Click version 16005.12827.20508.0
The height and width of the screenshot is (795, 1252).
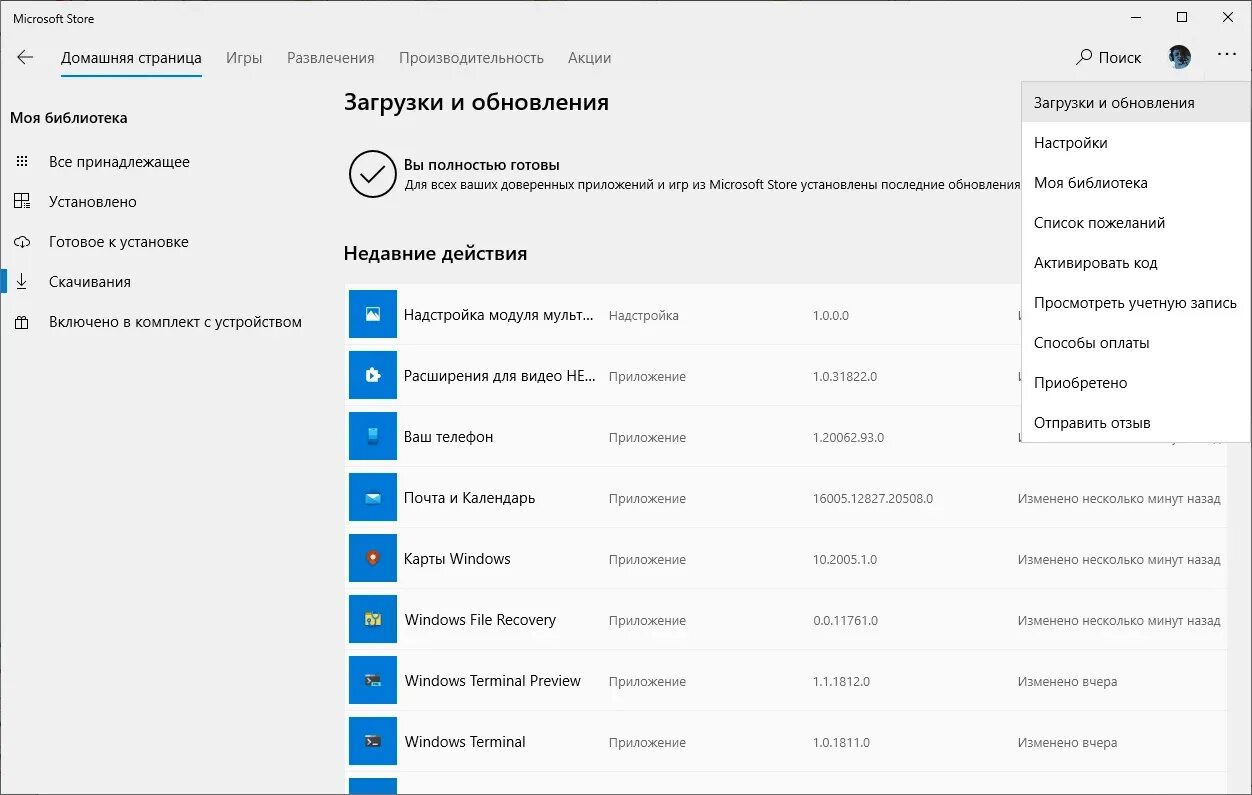click(x=873, y=499)
